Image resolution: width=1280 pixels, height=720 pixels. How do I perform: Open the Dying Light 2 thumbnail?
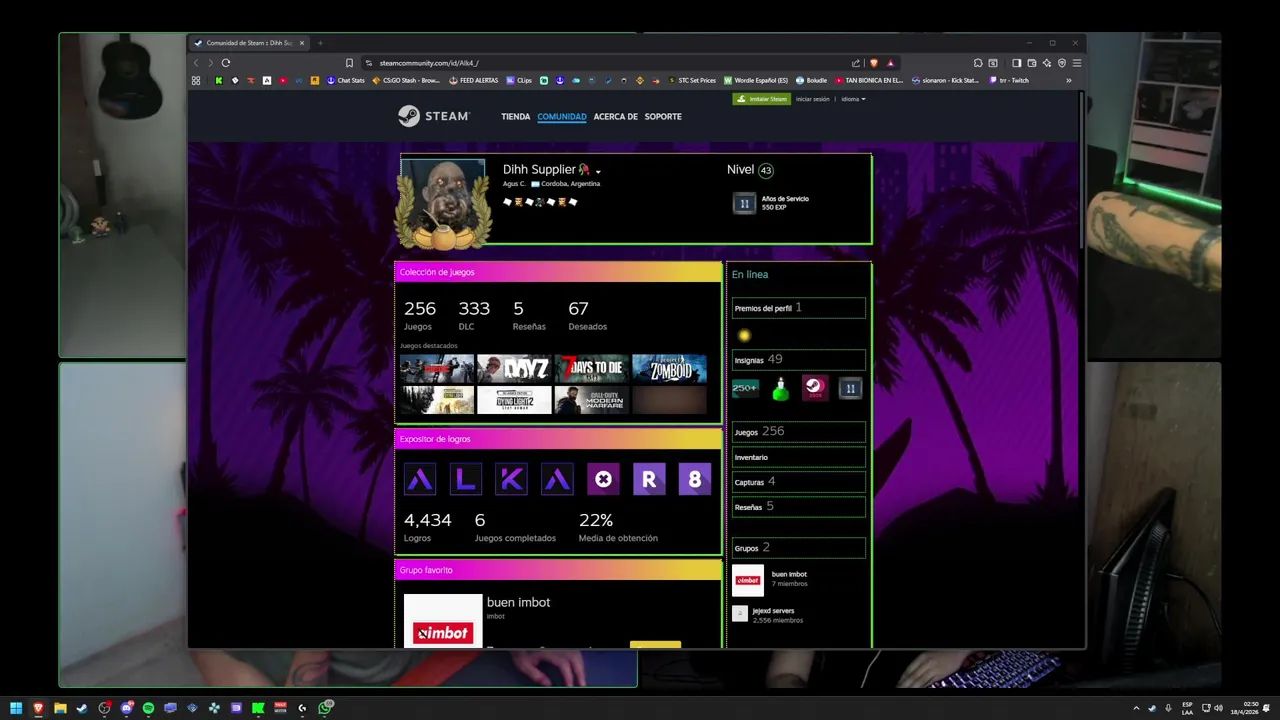(x=514, y=400)
